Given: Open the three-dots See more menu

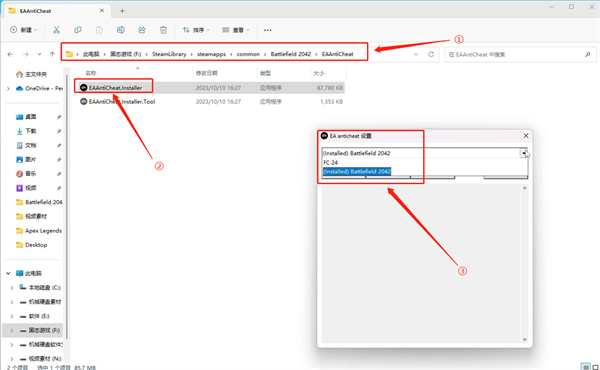Looking at the screenshot, I should [x=267, y=30].
